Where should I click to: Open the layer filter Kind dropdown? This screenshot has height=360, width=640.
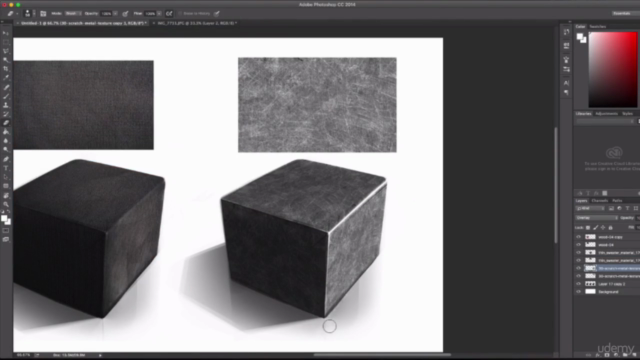[590, 208]
